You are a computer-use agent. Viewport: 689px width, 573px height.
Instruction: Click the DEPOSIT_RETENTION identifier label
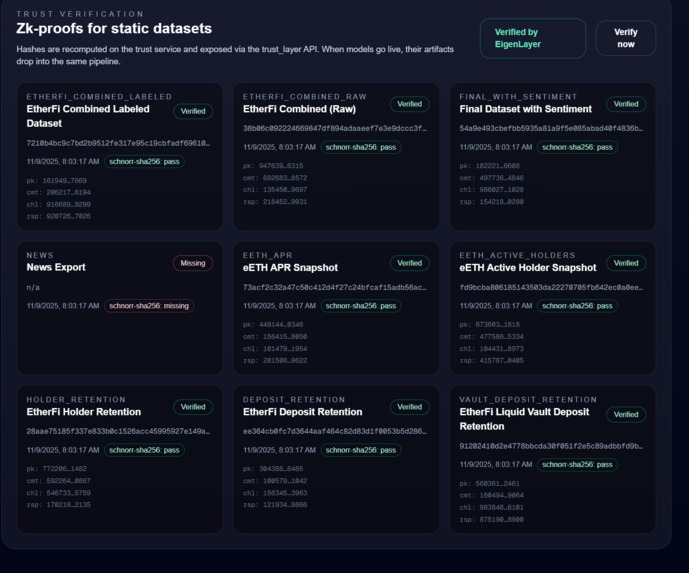click(294, 399)
